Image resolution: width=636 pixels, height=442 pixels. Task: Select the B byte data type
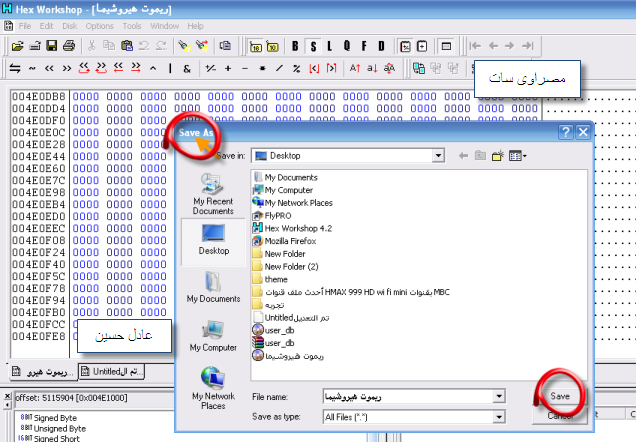pyautogui.click(x=295, y=47)
